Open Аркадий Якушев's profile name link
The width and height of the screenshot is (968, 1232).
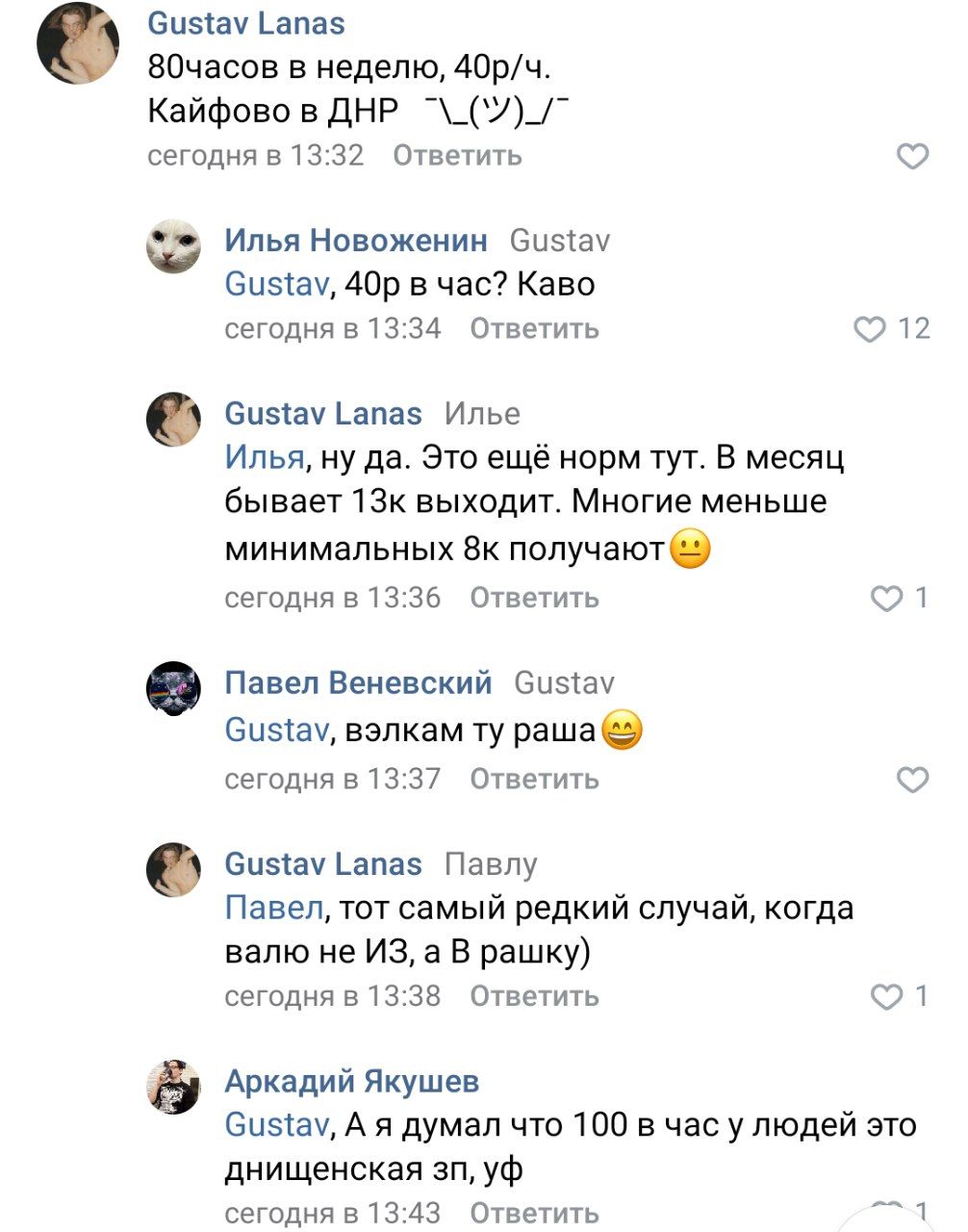[352, 1082]
